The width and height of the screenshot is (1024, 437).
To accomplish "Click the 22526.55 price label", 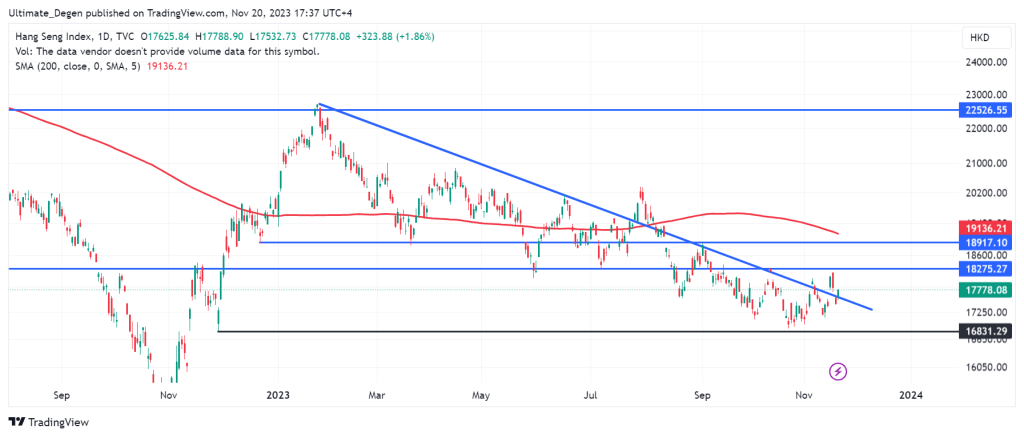I will click(x=985, y=110).
